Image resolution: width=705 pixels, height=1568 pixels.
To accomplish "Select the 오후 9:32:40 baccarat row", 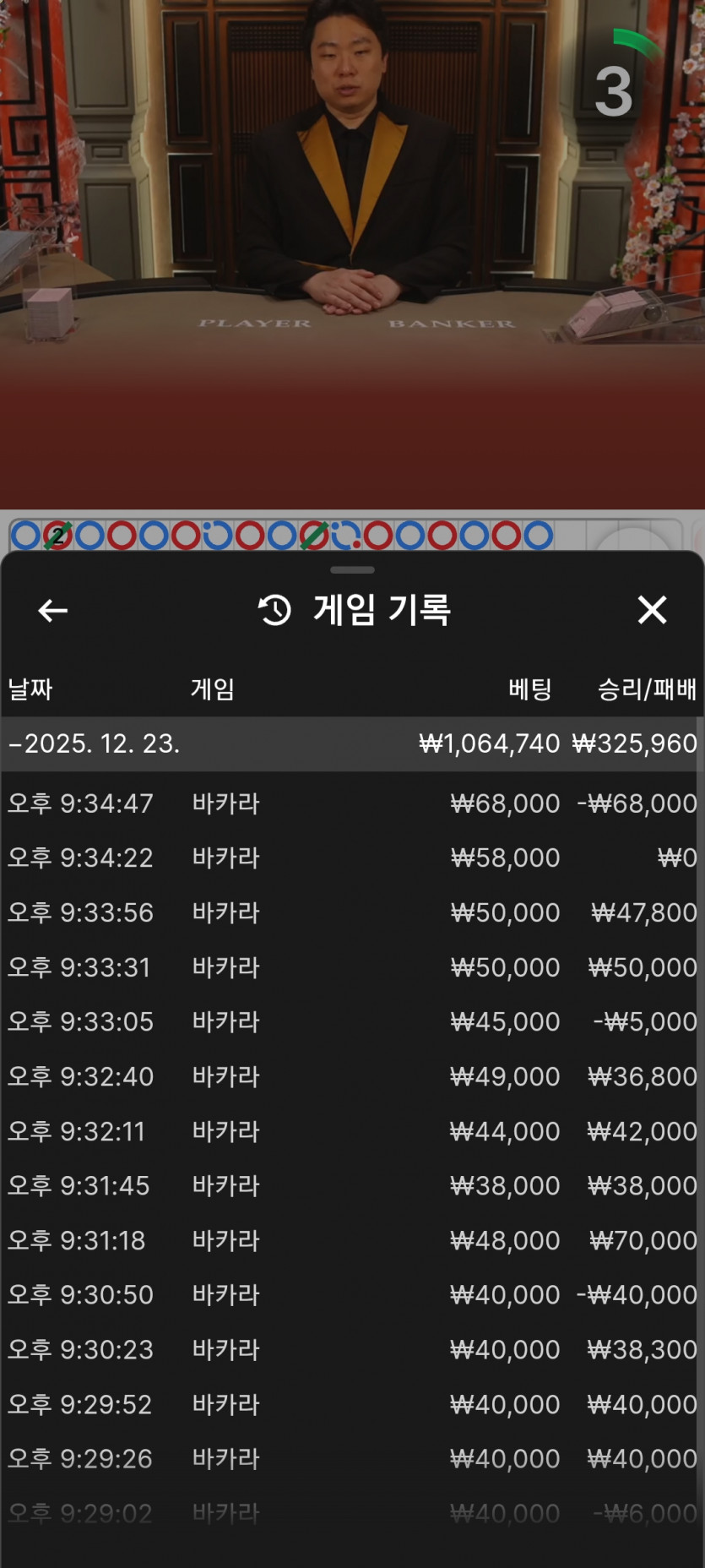I will click(x=352, y=1076).
